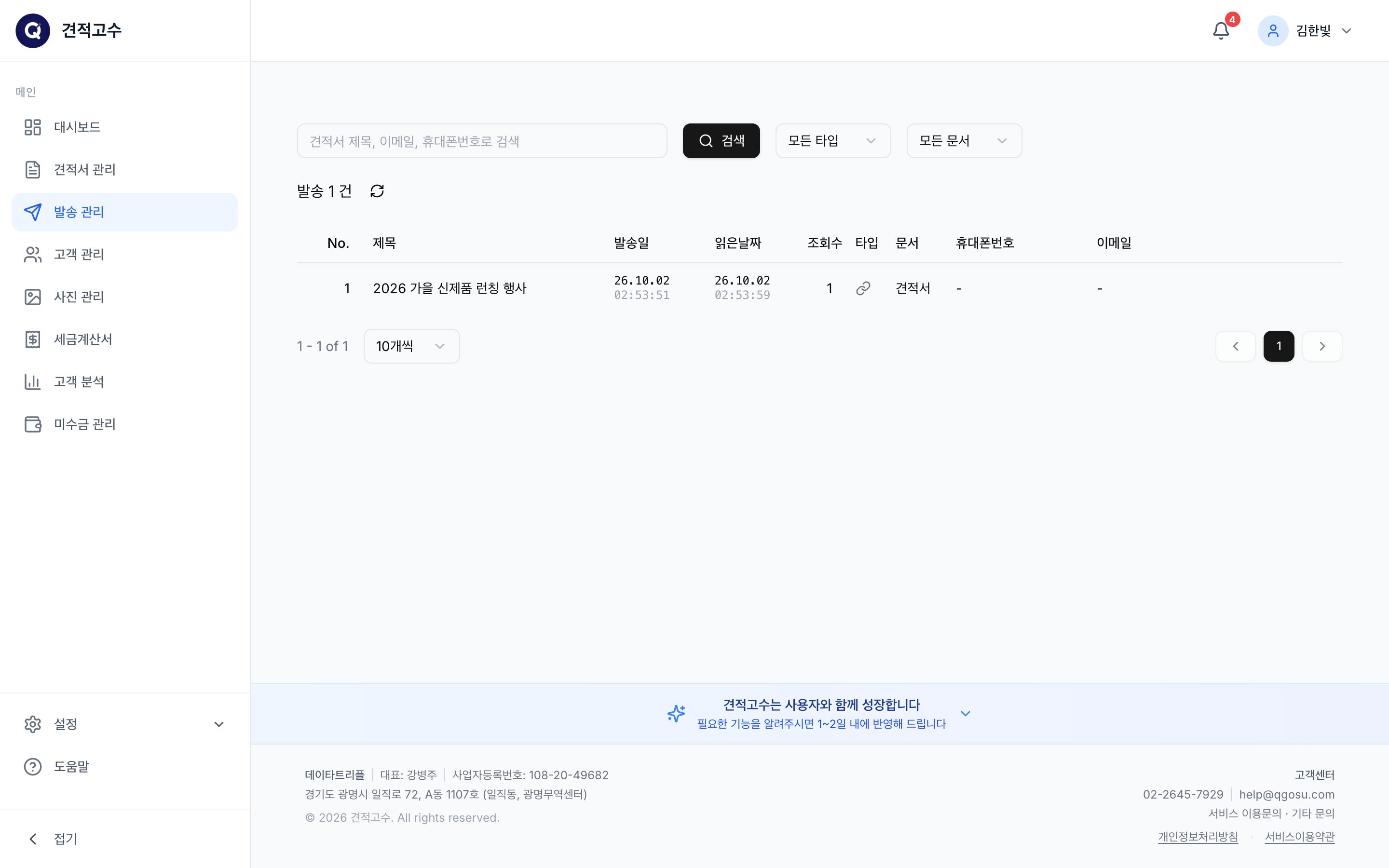Click the 휴대폰번호 column header
The height and width of the screenshot is (868, 1389).
pos(984,243)
